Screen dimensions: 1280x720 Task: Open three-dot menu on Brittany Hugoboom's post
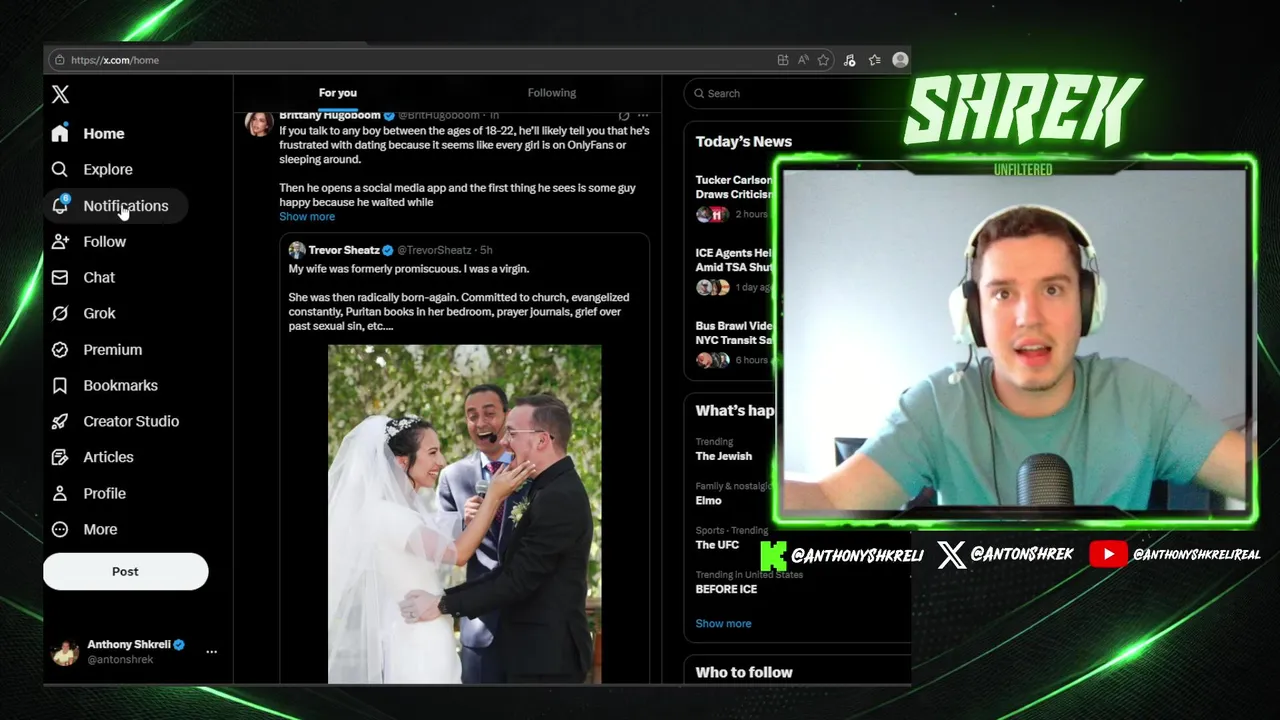click(x=643, y=115)
